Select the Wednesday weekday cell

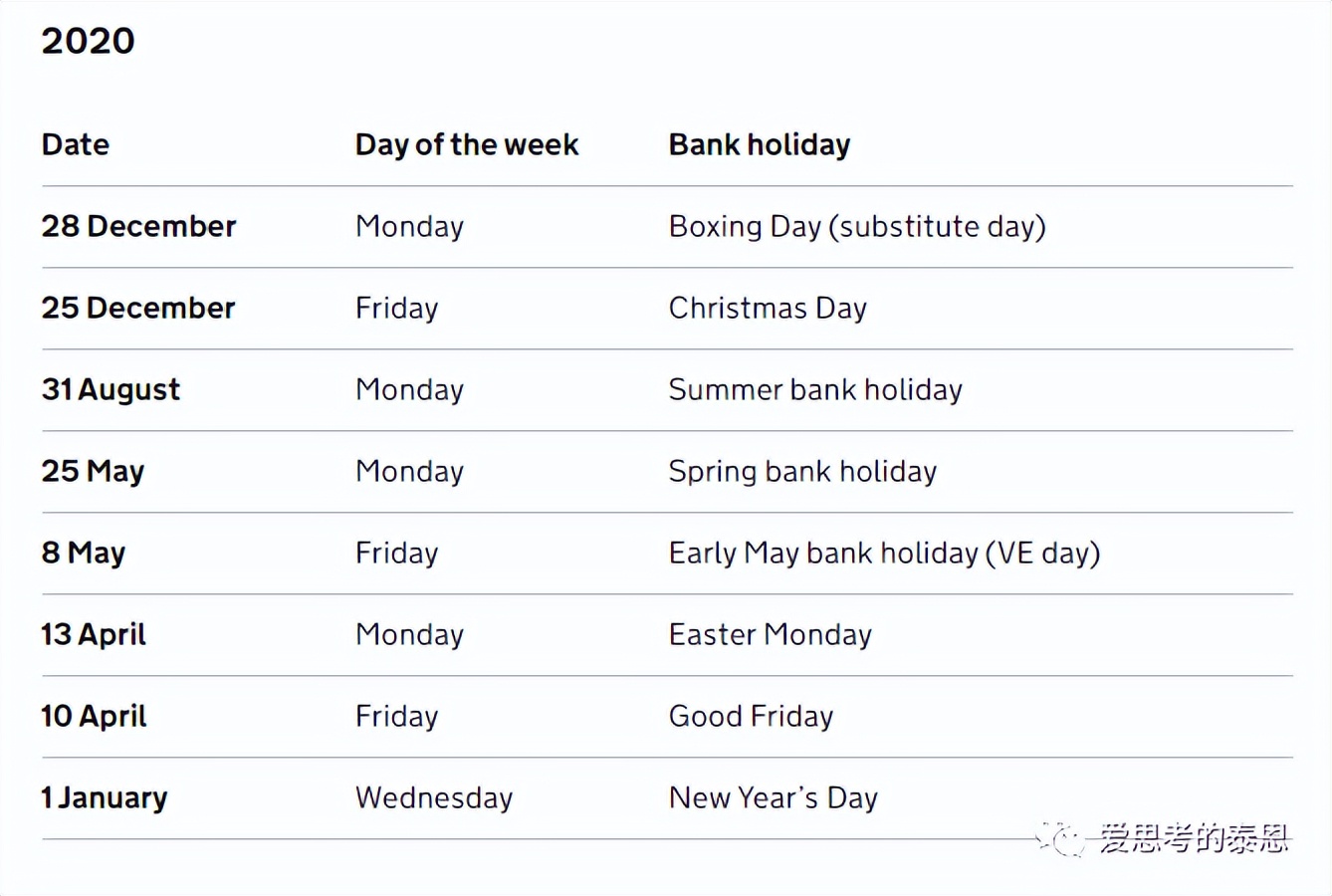[434, 798]
